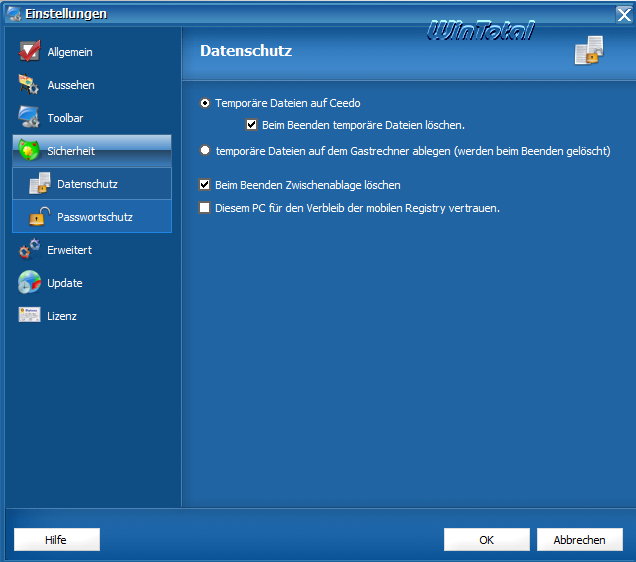
Task: Click the Lizenz certificate icon
Action: (x=29, y=315)
